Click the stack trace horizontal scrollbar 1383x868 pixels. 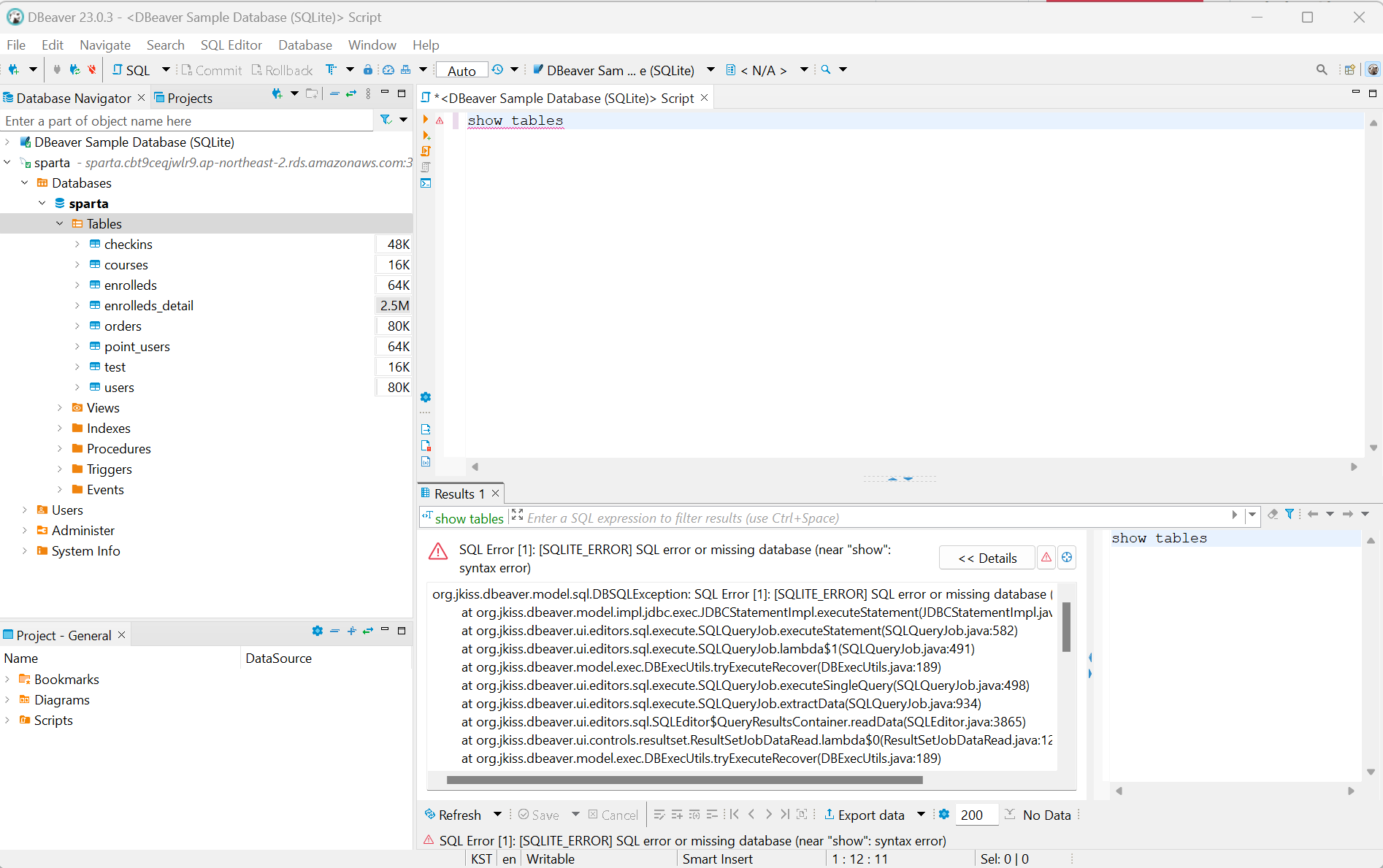(685, 780)
